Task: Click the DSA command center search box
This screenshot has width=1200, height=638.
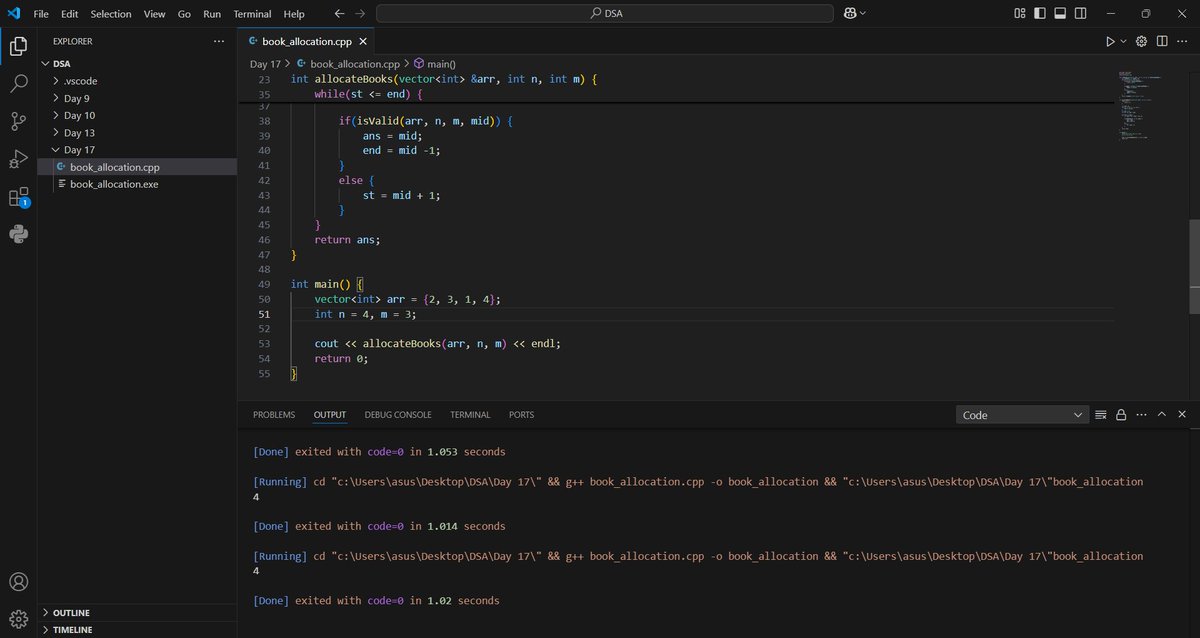Action: click(604, 13)
